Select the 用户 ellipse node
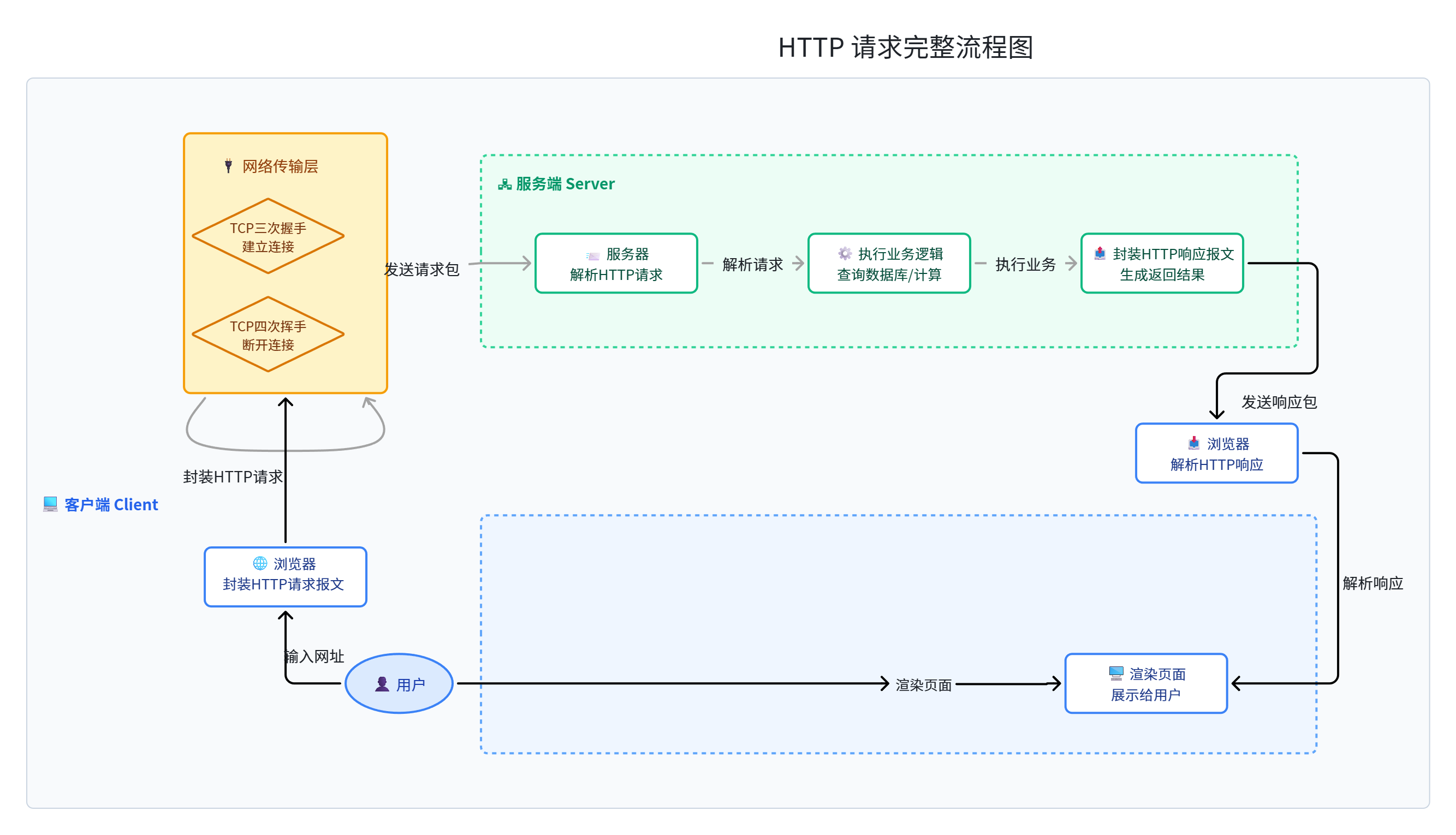Image resolution: width=1456 pixels, height=835 pixels. [x=399, y=683]
